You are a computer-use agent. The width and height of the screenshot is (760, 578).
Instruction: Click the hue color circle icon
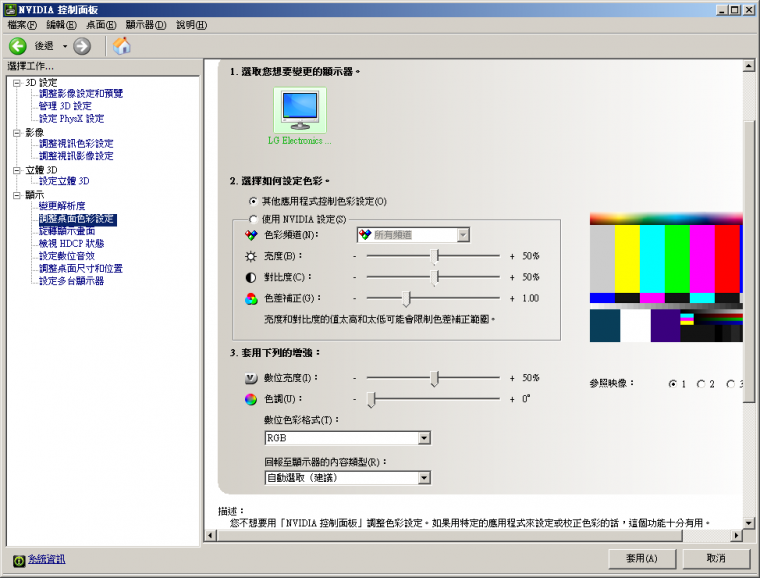coord(251,399)
